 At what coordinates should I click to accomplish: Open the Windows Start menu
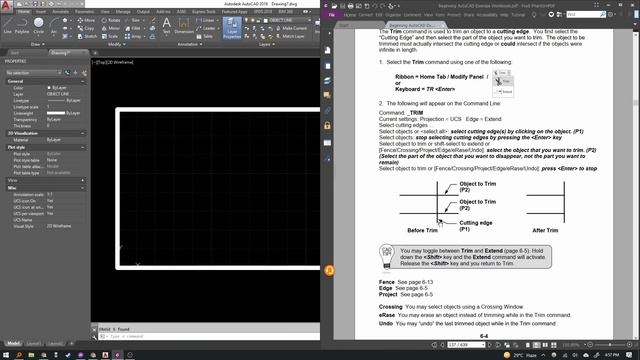point(6,355)
